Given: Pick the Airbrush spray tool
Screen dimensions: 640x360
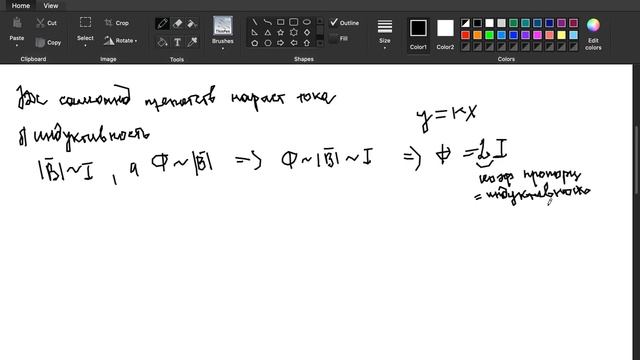Looking at the screenshot, I should pyautogui.click(x=192, y=23).
